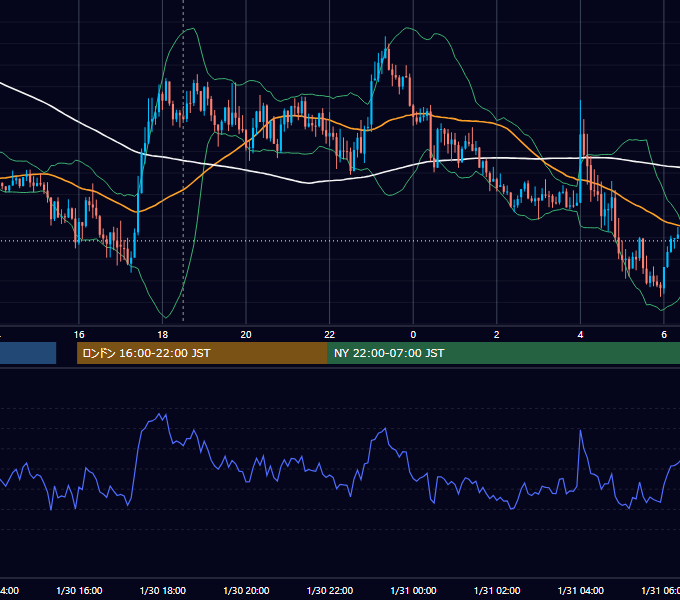Click the blue session bar left of ロンドン
This screenshot has width=680, height=600.
click(28, 353)
